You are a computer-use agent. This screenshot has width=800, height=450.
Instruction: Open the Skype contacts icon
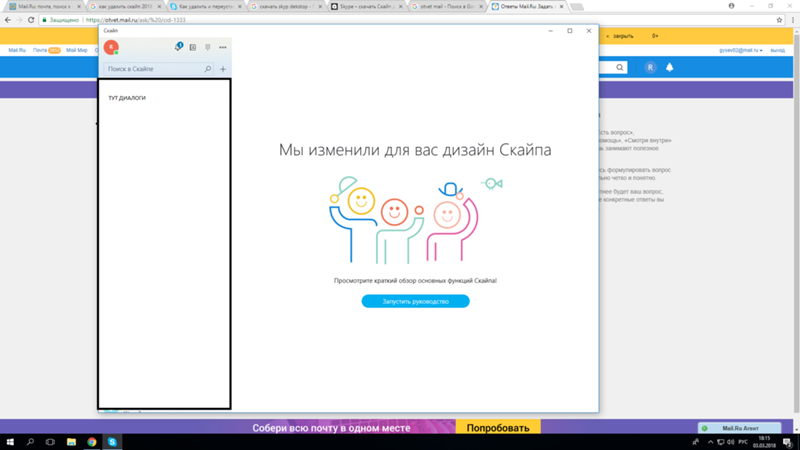pos(193,47)
